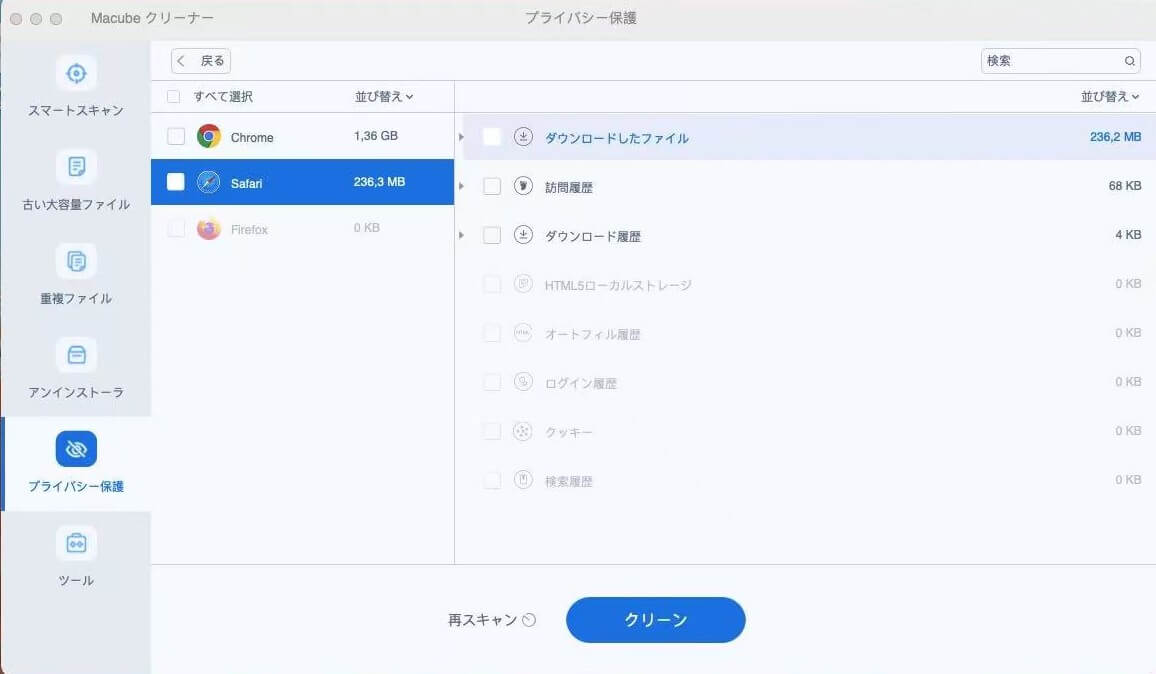1156x674 pixels.
Task: Click the 検索履歴 label
Action: pos(568,482)
